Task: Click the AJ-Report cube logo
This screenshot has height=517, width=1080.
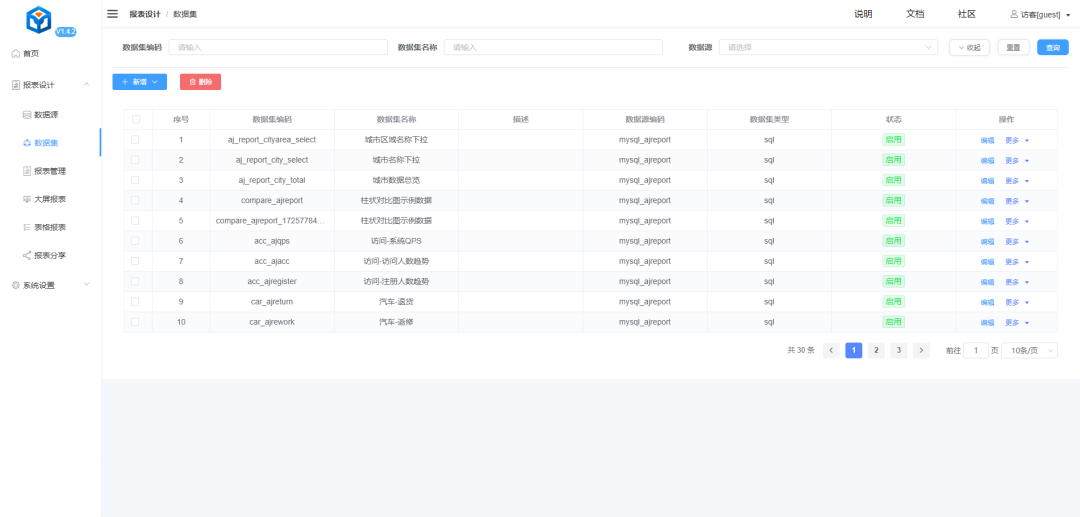Action: (x=39, y=20)
